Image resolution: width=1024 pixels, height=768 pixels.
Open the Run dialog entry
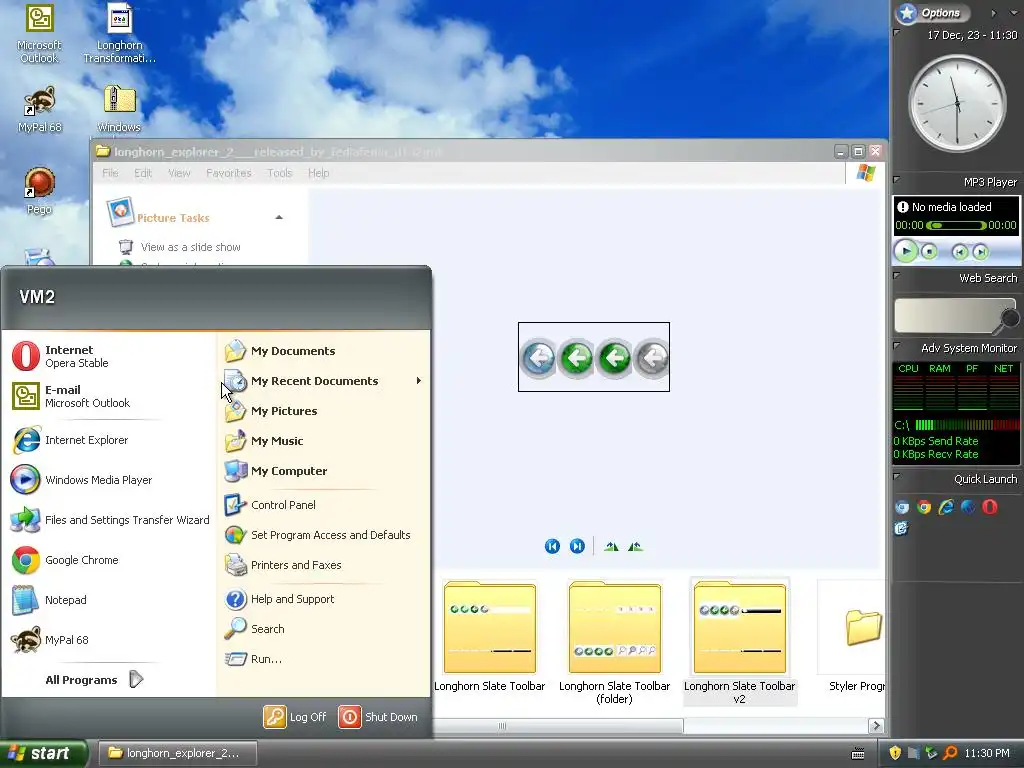coord(323,659)
